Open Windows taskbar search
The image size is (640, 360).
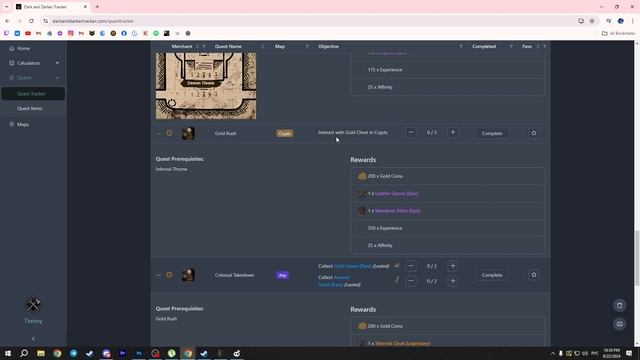point(24,353)
